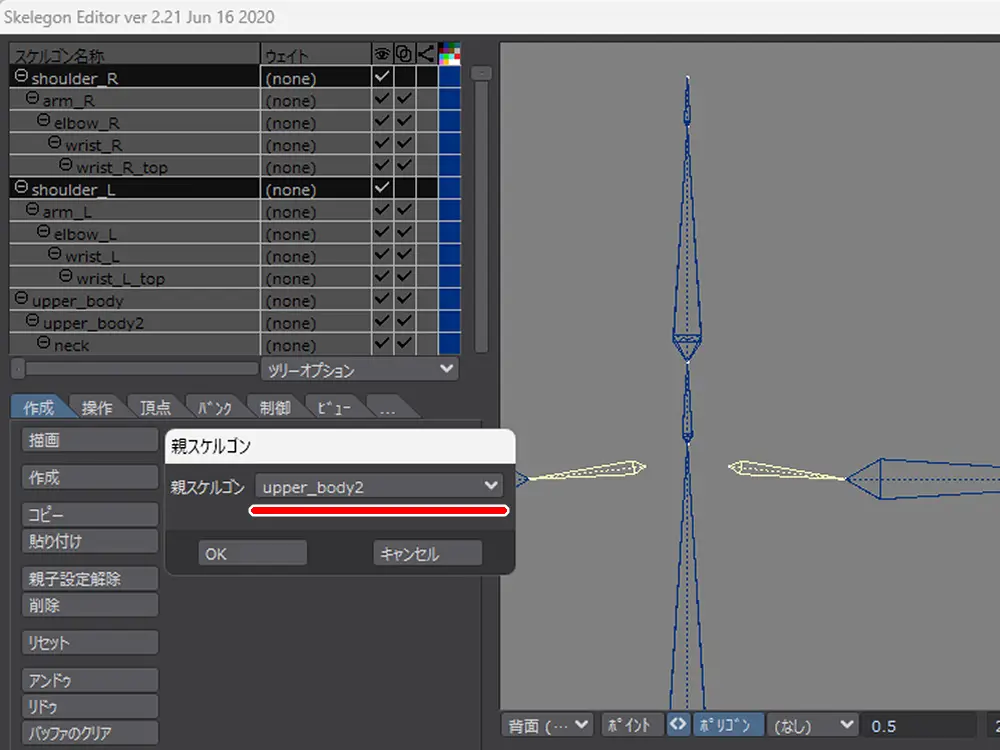Click the color palette column header icon

(x=449, y=54)
